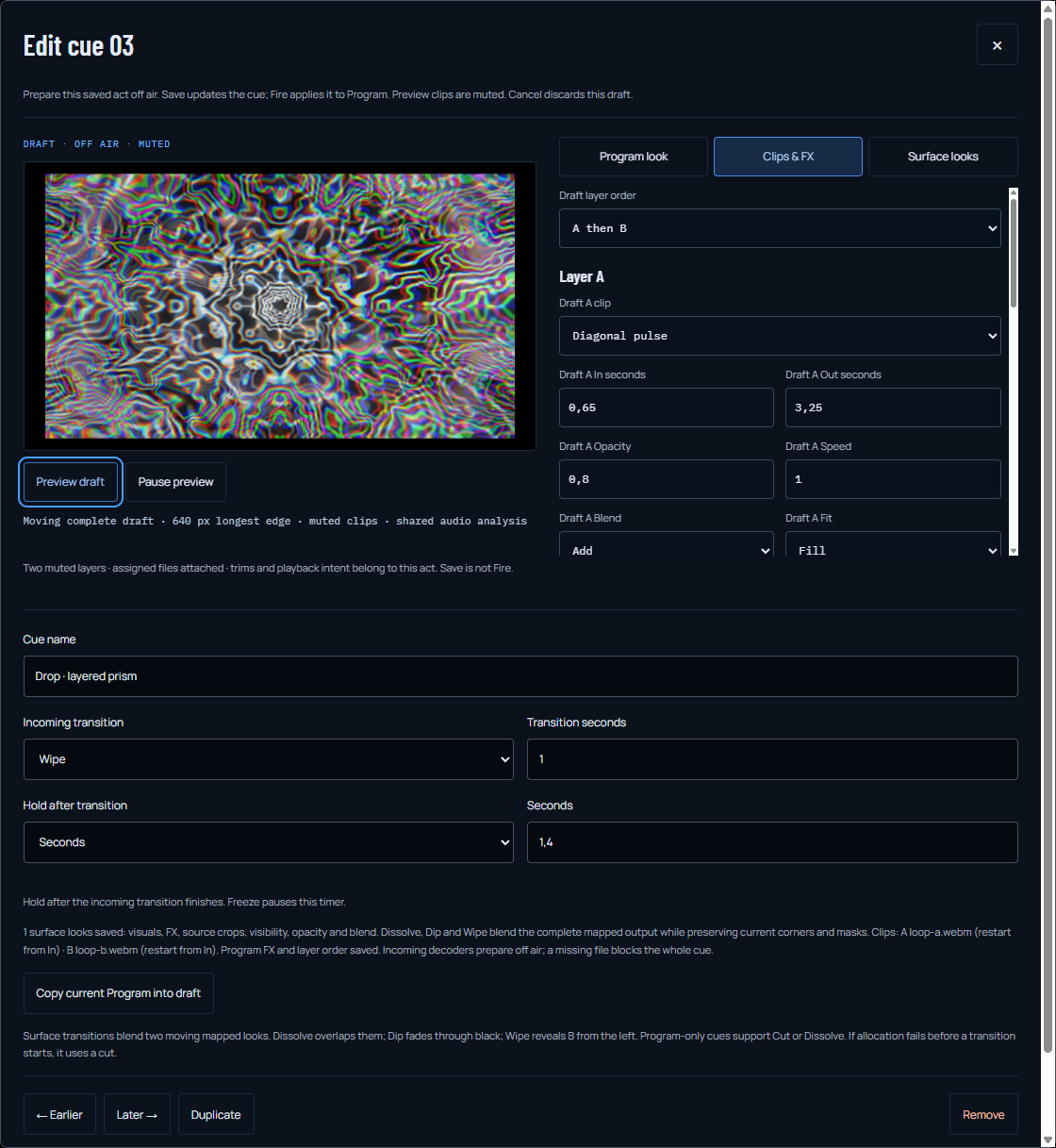Screen dimensions: 1056x1148
Task: Click Copy current Program into draft
Action: [119, 993]
